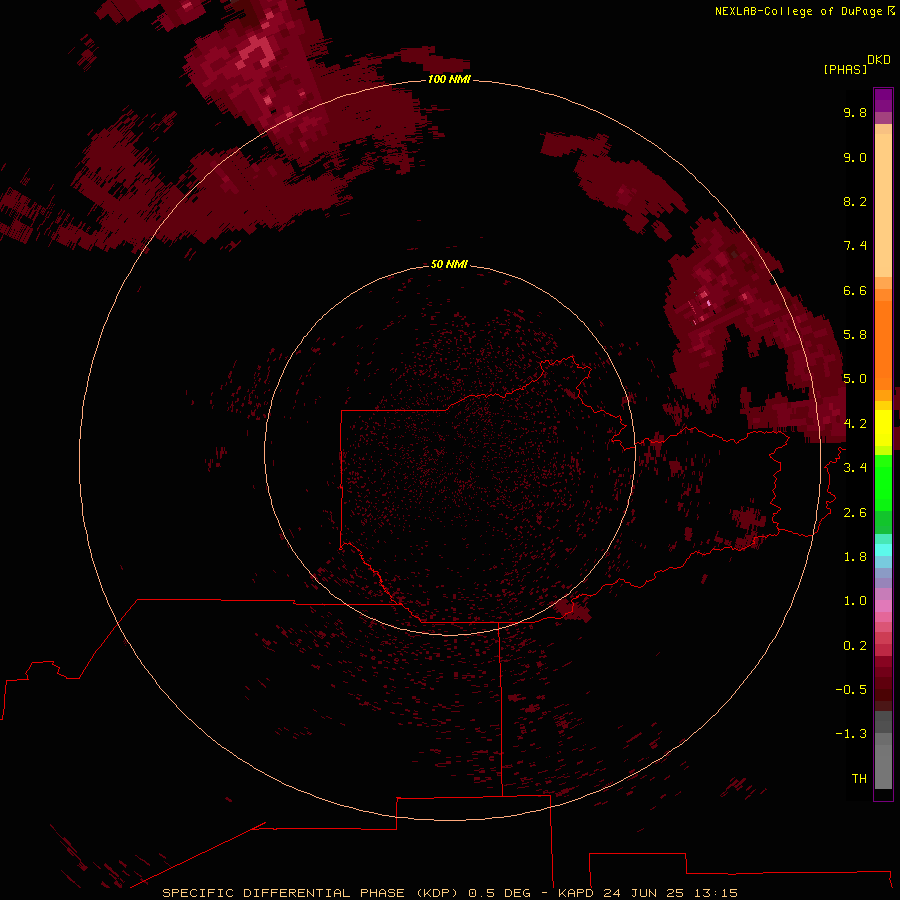The height and width of the screenshot is (900, 900).
Task: Click the 9.8 value on color scale
Action: pos(855,112)
